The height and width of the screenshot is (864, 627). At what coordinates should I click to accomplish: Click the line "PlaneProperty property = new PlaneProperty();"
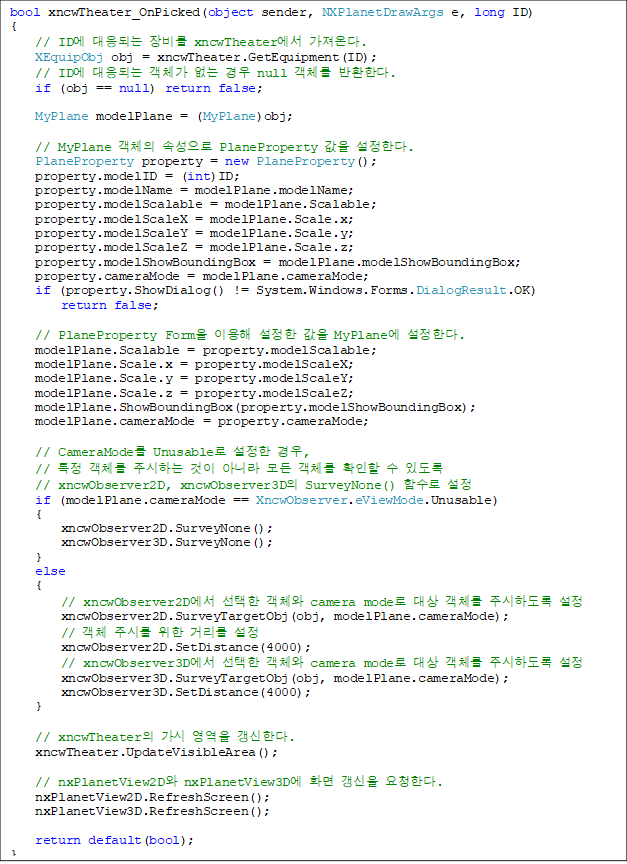pos(206,161)
